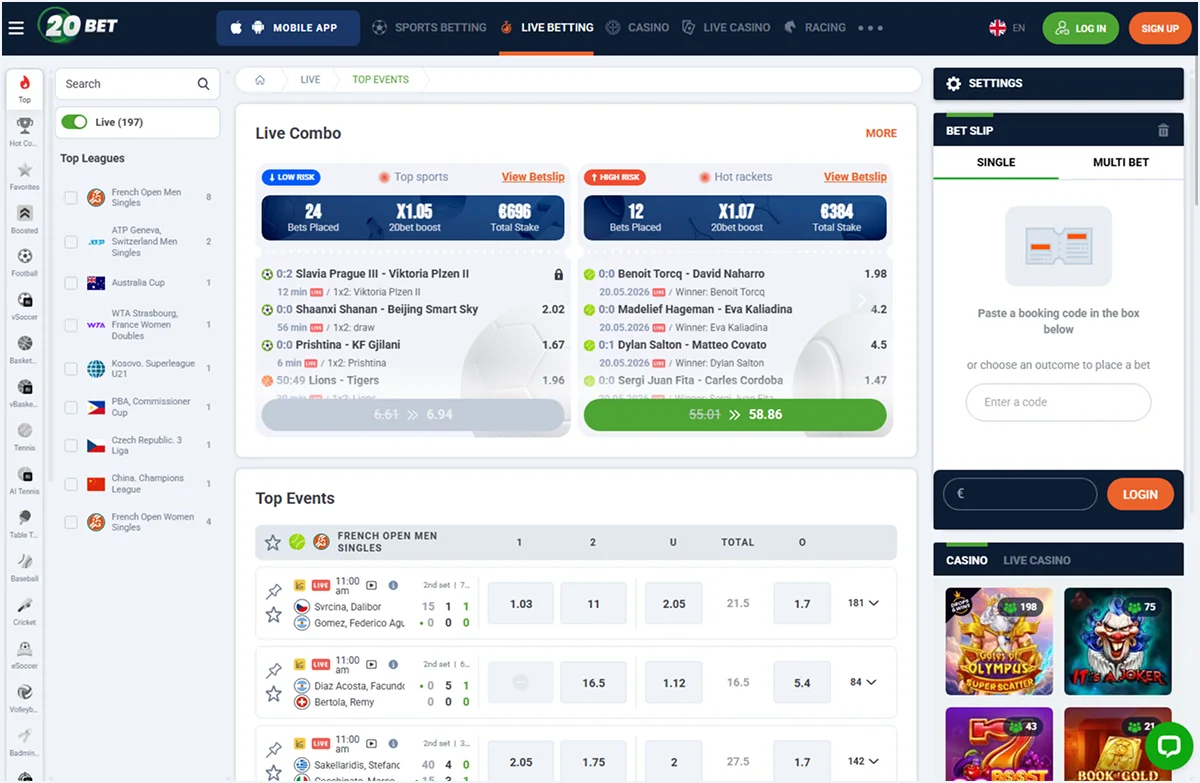Select AI Tennis in the sports sidebar

point(24,480)
